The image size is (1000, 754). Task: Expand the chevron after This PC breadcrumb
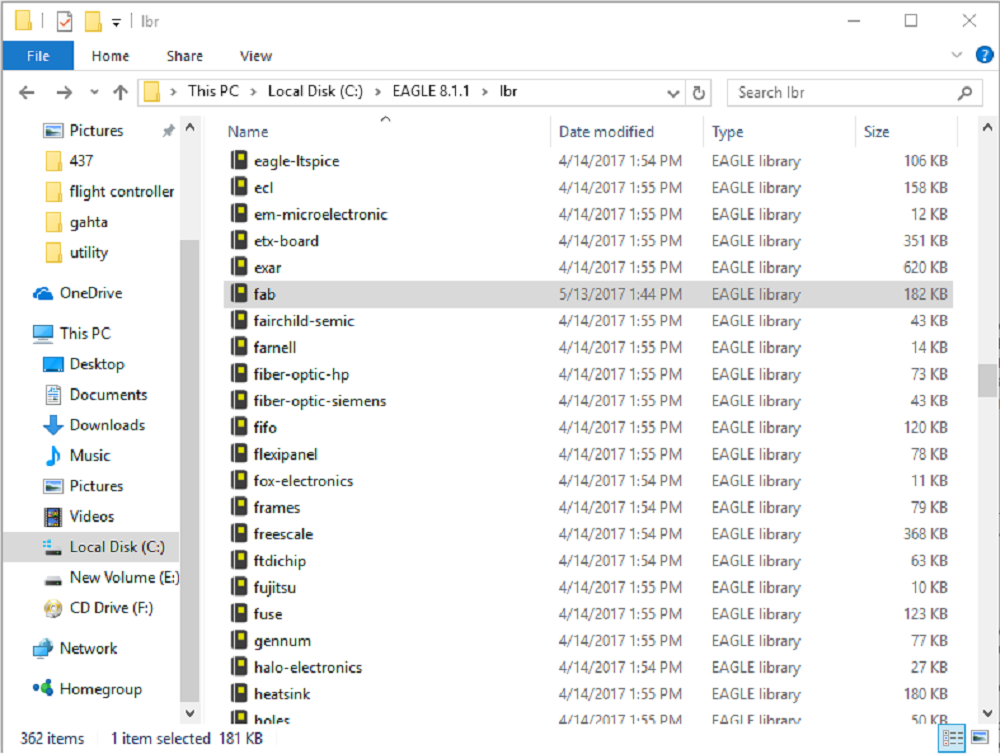253,92
